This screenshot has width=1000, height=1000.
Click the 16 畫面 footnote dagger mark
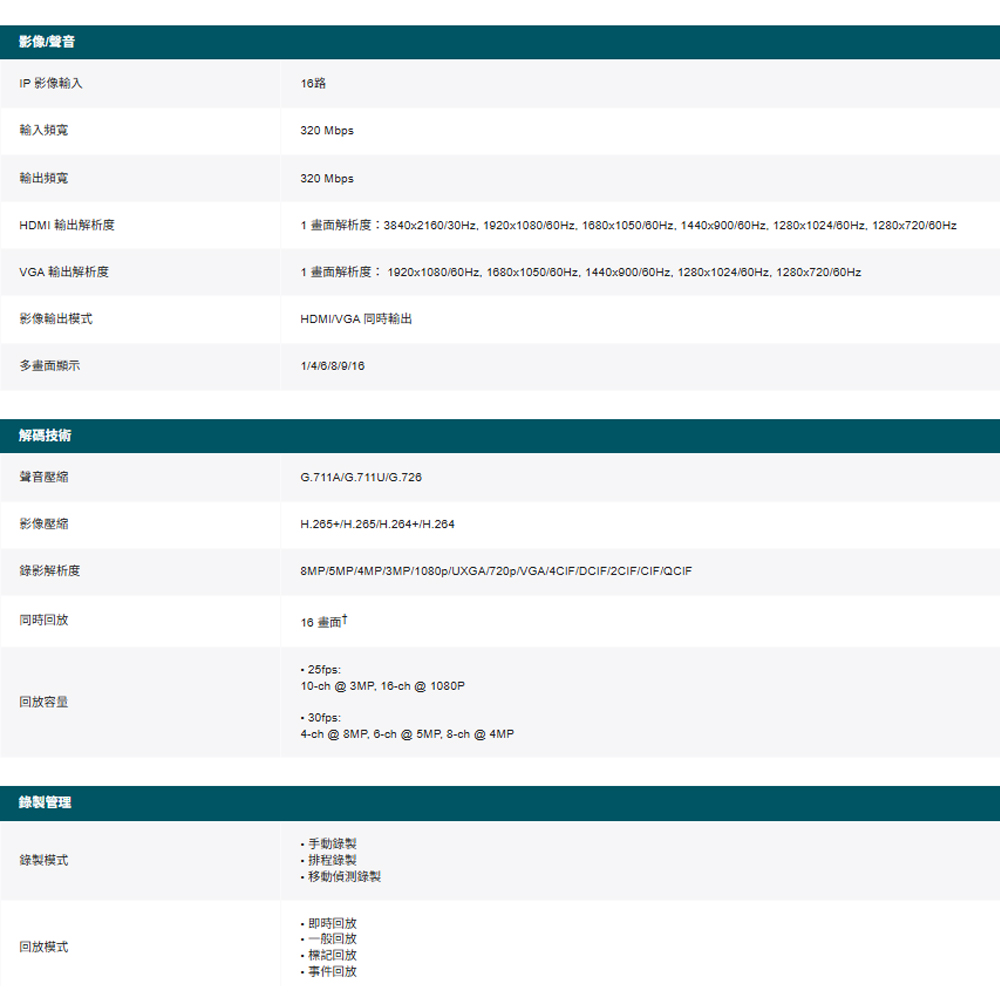click(345, 619)
